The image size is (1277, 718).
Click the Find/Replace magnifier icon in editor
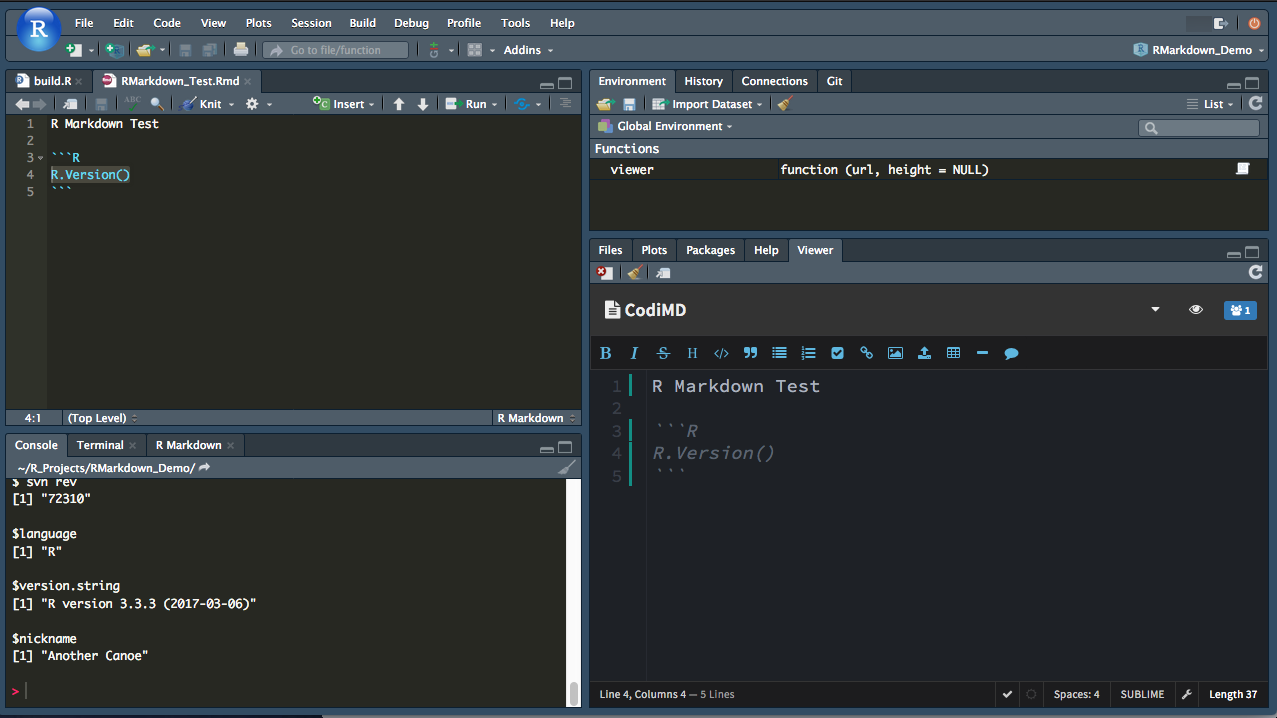coord(157,104)
